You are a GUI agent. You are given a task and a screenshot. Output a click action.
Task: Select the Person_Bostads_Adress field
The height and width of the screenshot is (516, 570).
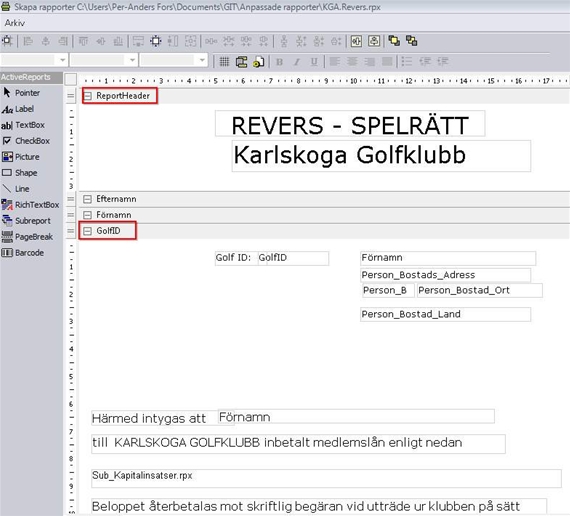pos(445,275)
